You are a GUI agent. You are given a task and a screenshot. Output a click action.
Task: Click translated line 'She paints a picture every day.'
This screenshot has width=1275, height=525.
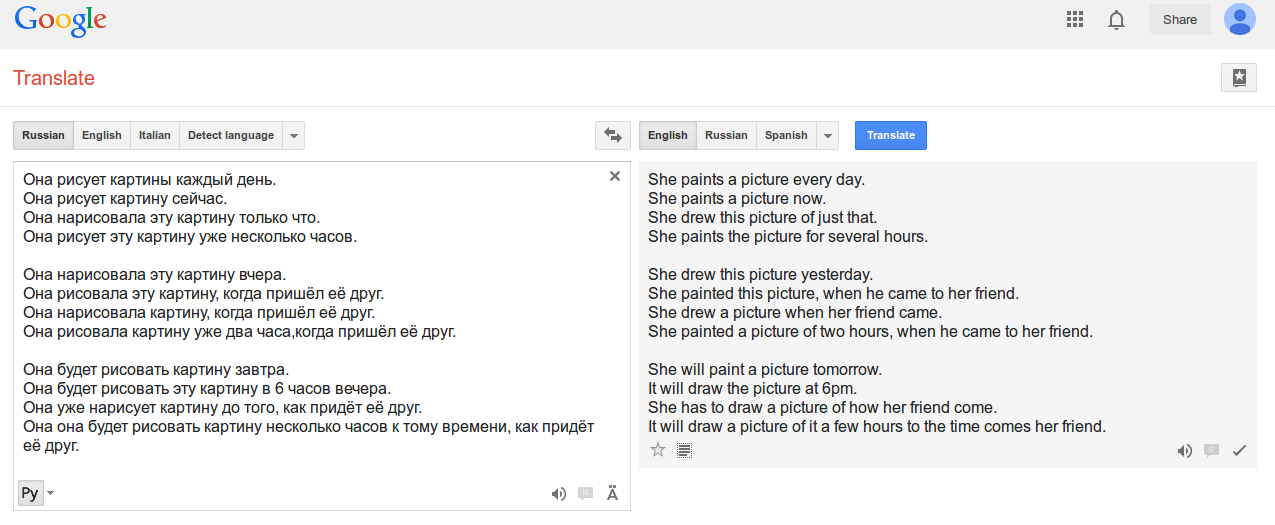pyautogui.click(x=756, y=180)
